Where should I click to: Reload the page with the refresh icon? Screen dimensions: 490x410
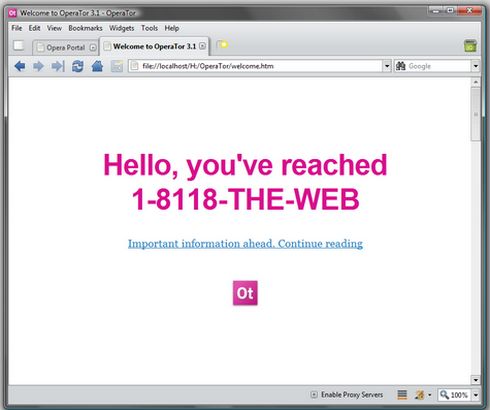[x=78, y=66]
